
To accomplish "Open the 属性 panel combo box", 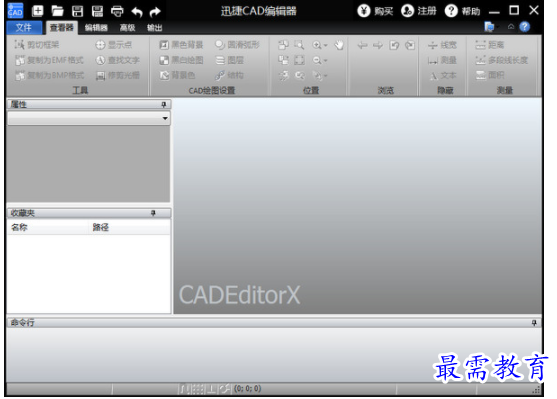I will click(x=88, y=118).
